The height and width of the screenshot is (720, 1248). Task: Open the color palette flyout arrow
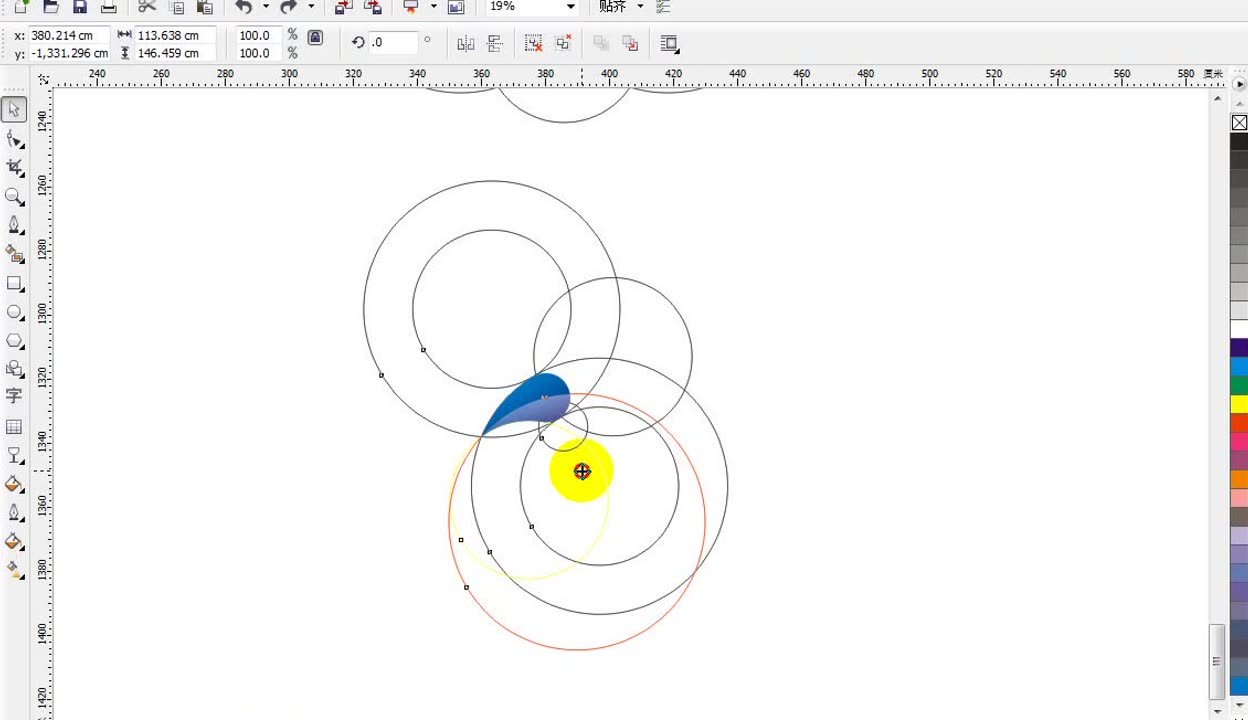point(1240,85)
